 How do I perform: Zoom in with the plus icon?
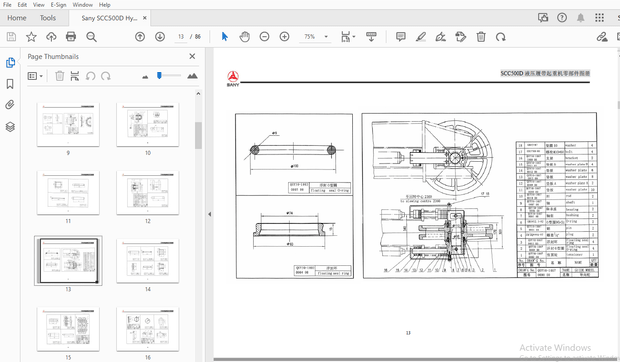click(284, 37)
